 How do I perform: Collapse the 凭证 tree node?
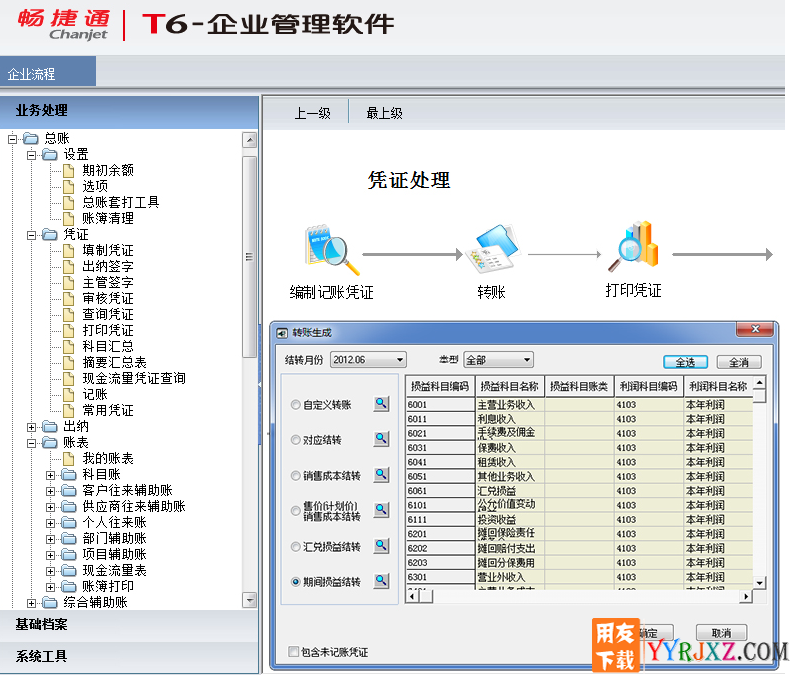click(32, 235)
